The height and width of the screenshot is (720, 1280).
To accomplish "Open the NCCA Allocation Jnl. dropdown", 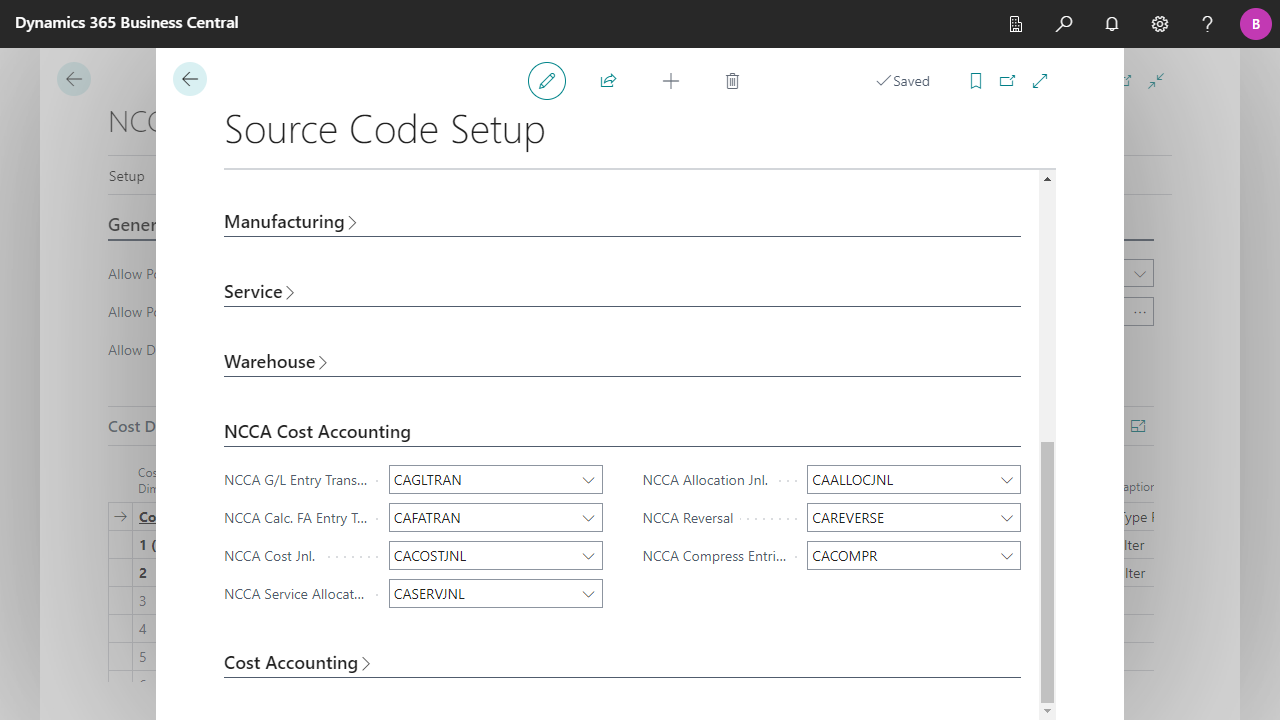I will [x=1007, y=480].
